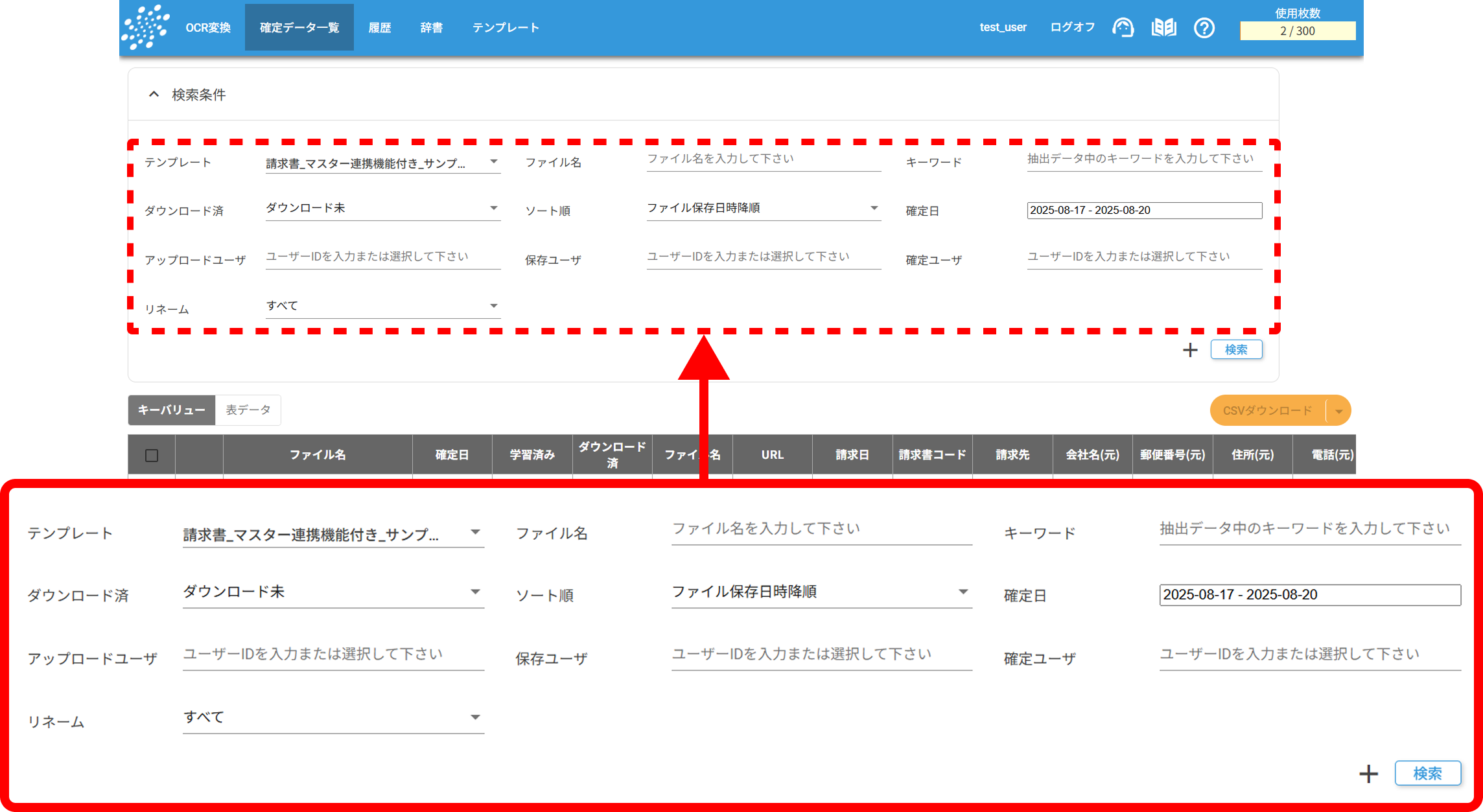
Task: Click the 検索 button in the upper panel
Action: pyautogui.click(x=1236, y=350)
